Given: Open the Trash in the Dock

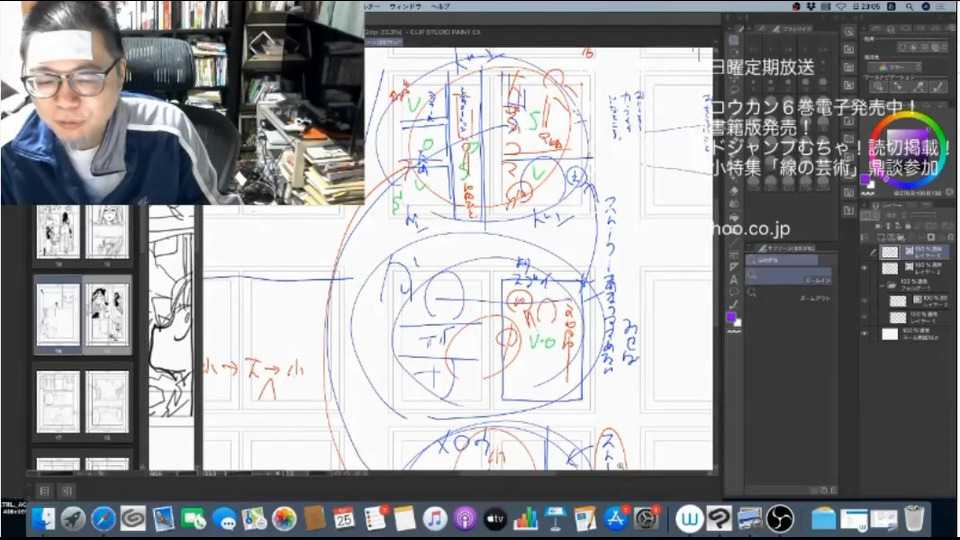Looking at the screenshot, I should point(913,519).
